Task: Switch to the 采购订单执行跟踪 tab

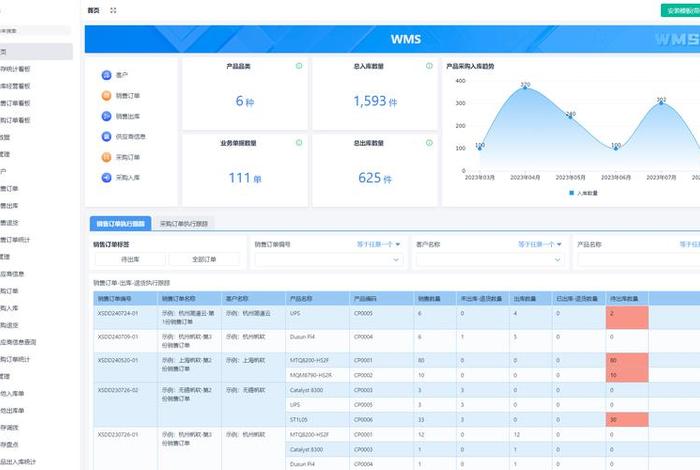Action: pyautogui.click(x=186, y=223)
